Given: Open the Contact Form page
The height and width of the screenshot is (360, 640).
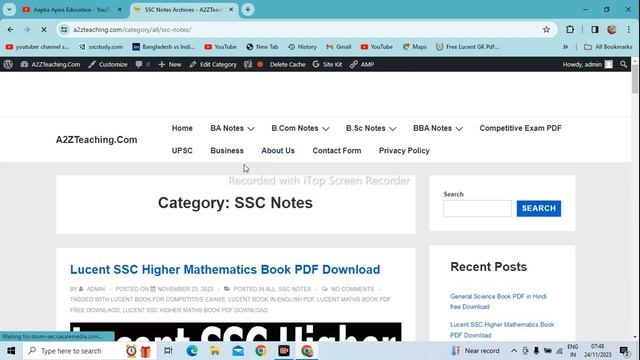Looking at the screenshot, I should [x=337, y=151].
